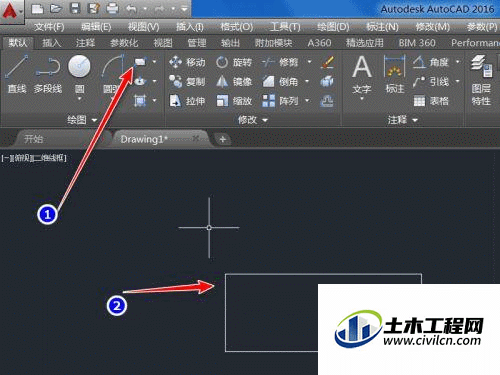This screenshot has height=375, width=500.
Task: Switch to the 注释 ribbon tab
Action: coord(85,43)
